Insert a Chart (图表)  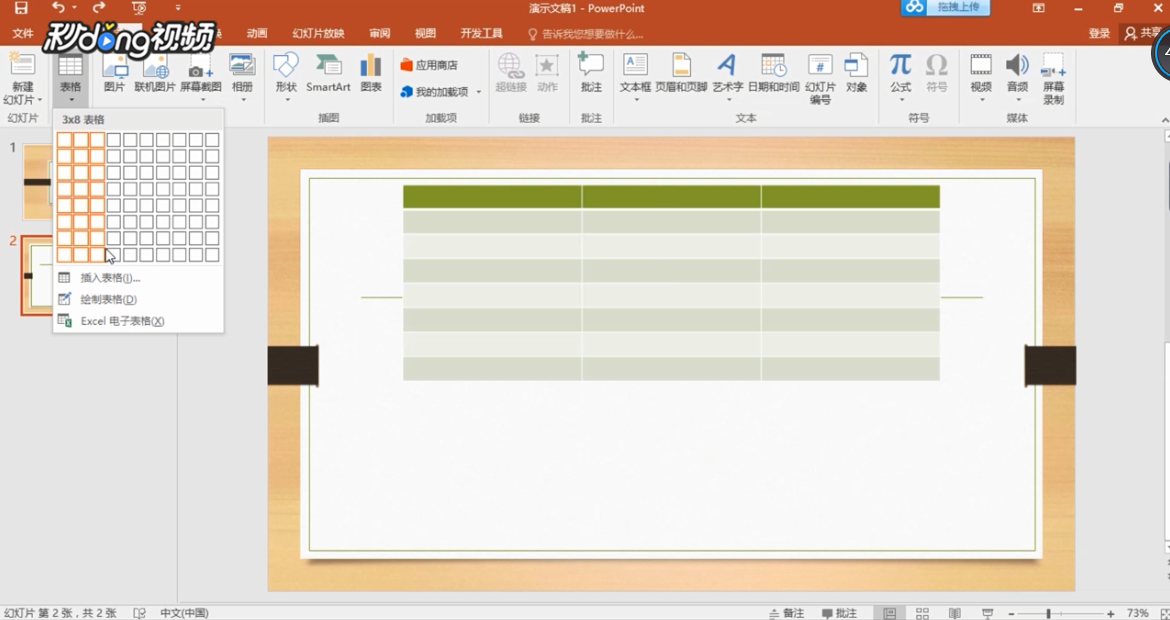click(x=371, y=73)
